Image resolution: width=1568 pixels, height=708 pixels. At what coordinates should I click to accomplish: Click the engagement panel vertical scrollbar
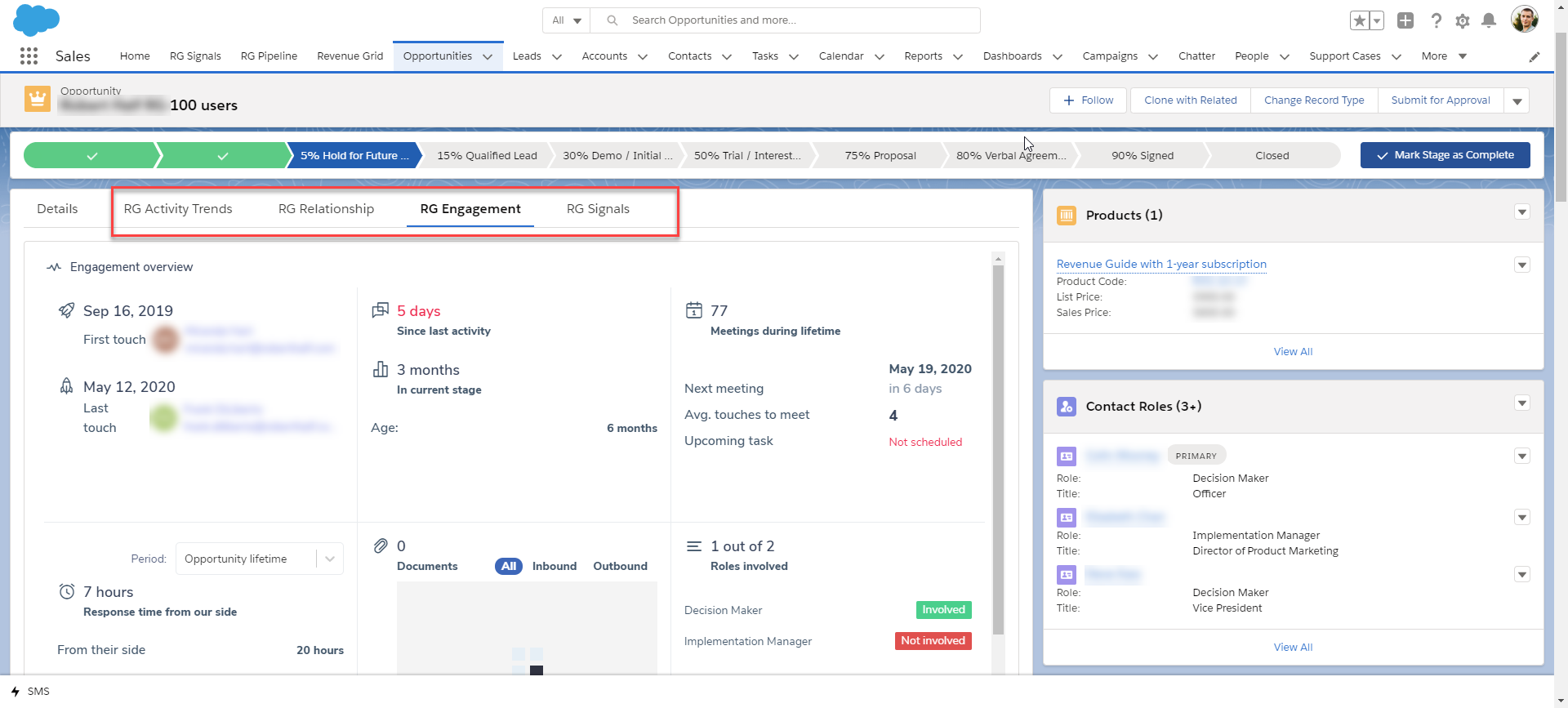click(998, 449)
